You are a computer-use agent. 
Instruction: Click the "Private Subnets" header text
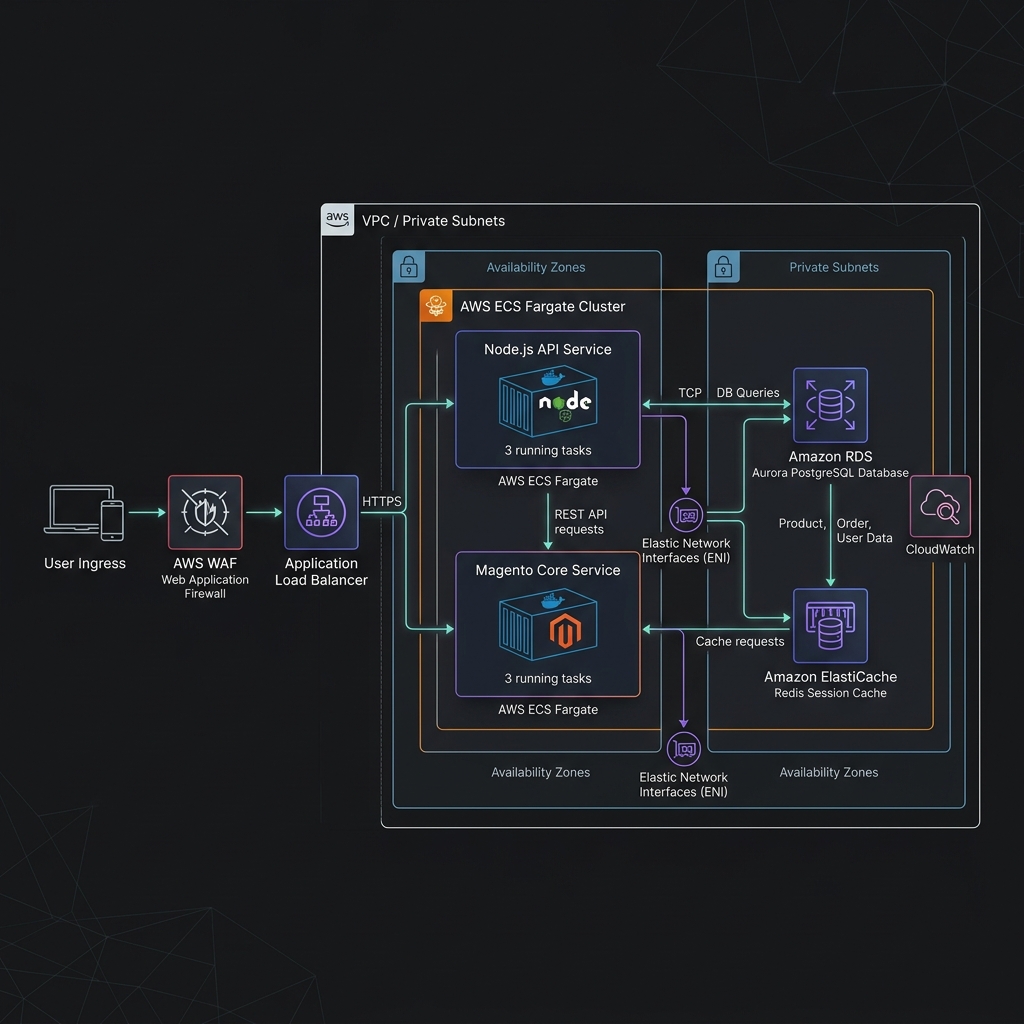pyautogui.click(x=834, y=267)
